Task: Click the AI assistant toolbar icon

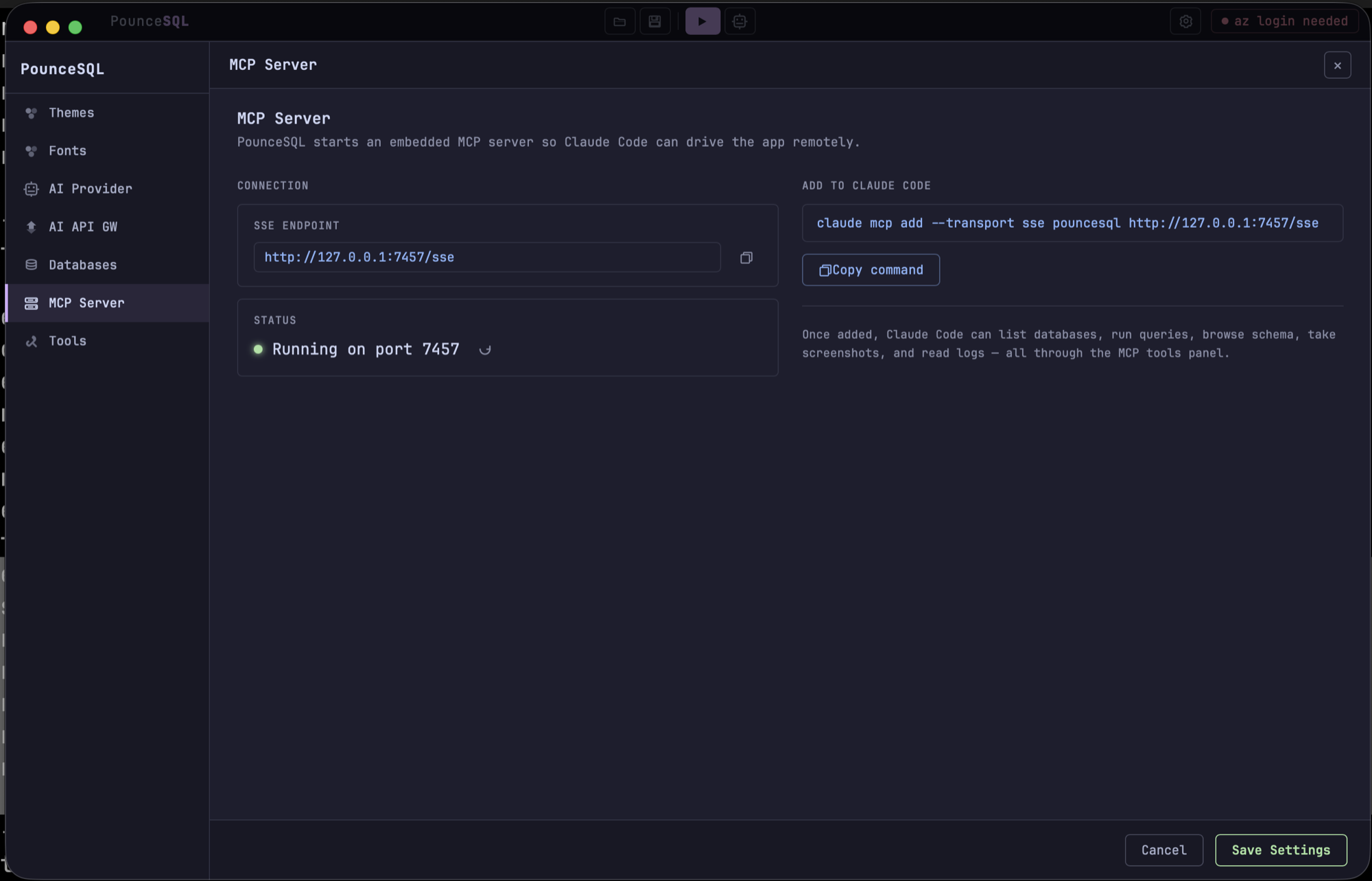Action: [740, 21]
